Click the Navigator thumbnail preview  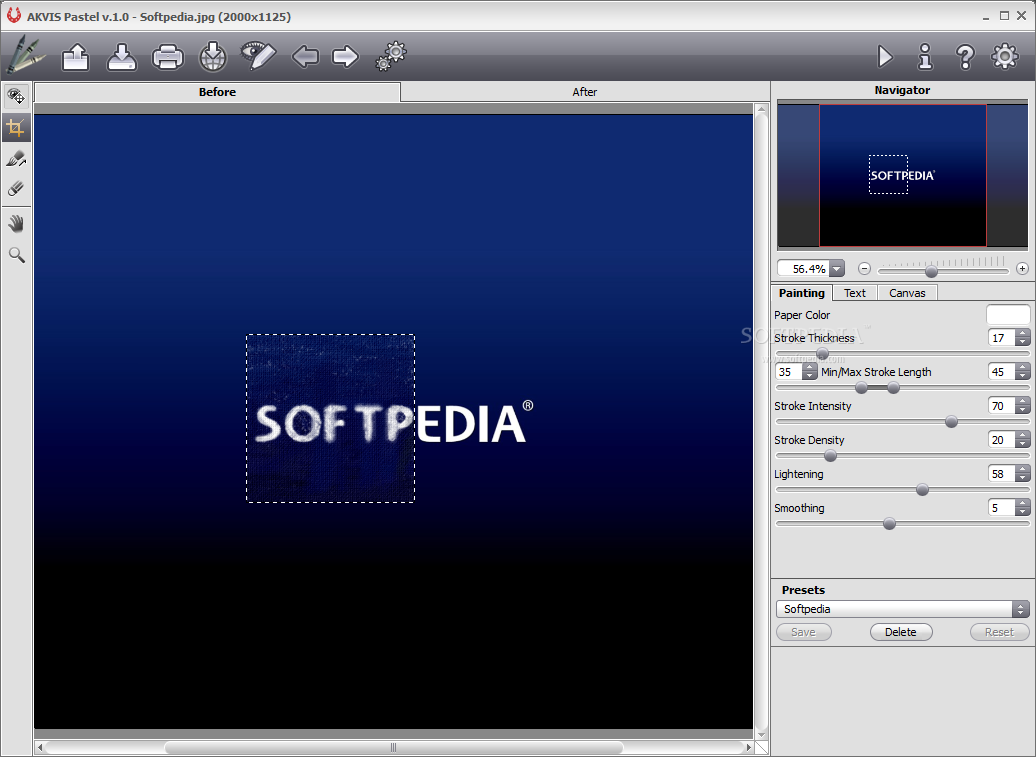click(903, 176)
